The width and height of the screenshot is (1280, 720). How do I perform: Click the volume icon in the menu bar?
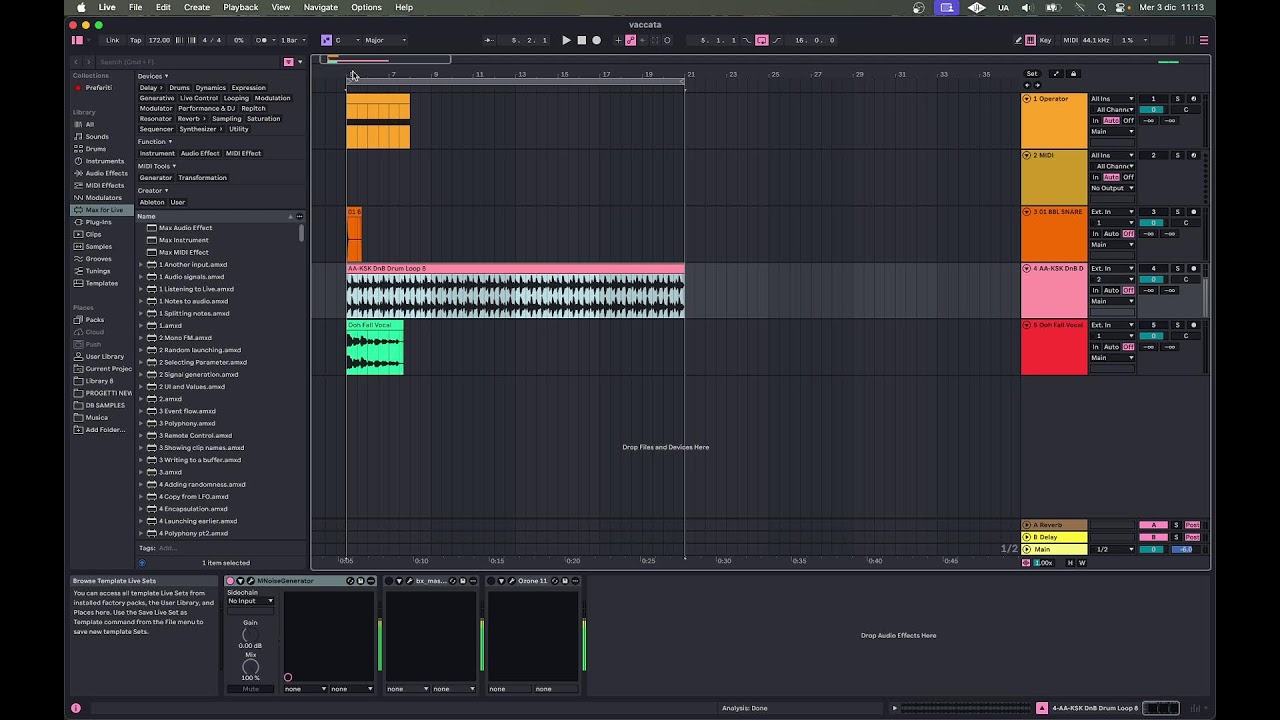(x=1027, y=7)
